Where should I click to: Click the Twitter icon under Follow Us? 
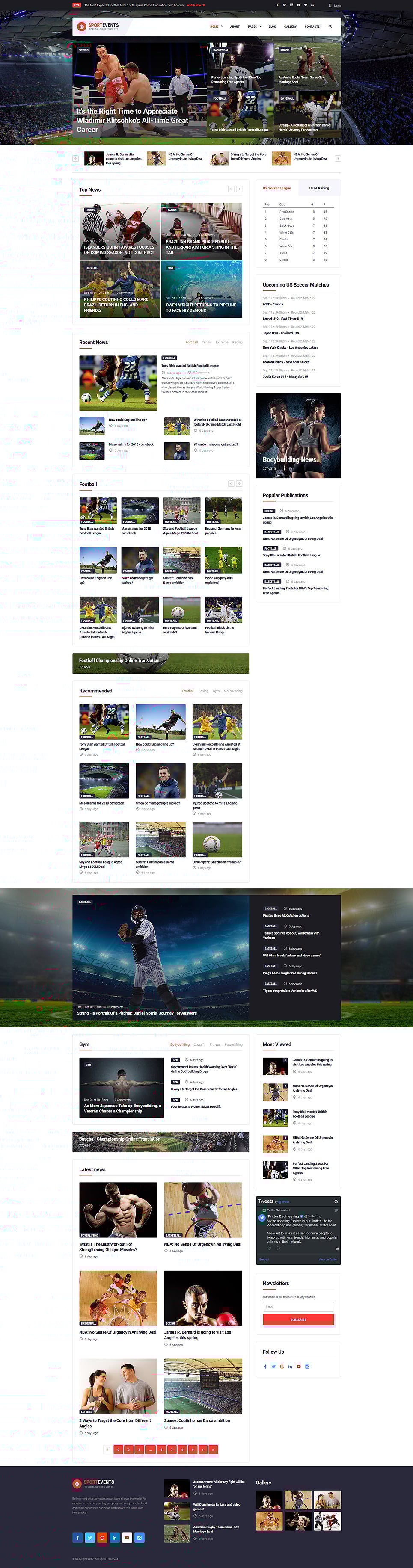273,1367
